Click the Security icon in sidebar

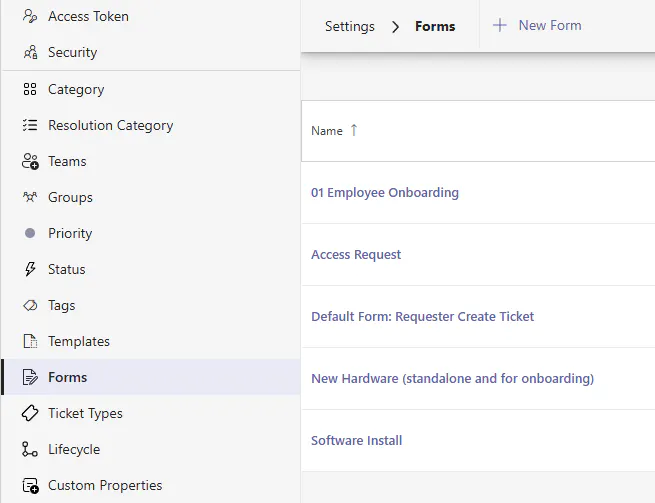click(30, 53)
